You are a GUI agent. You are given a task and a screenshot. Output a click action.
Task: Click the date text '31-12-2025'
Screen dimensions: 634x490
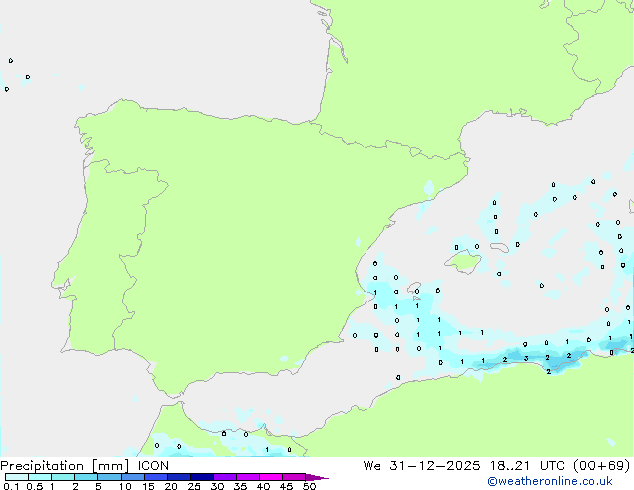point(435,466)
